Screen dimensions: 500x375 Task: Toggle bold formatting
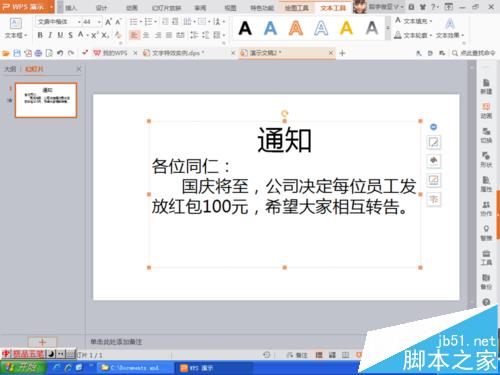coord(40,35)
